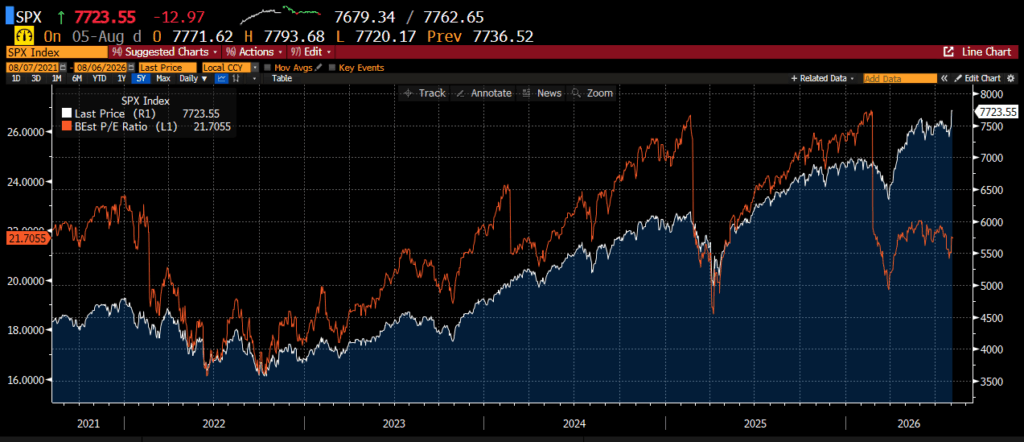1024x442 pixels.
Task: Click the L 7720.17 low value
Action: coord(376,36)
